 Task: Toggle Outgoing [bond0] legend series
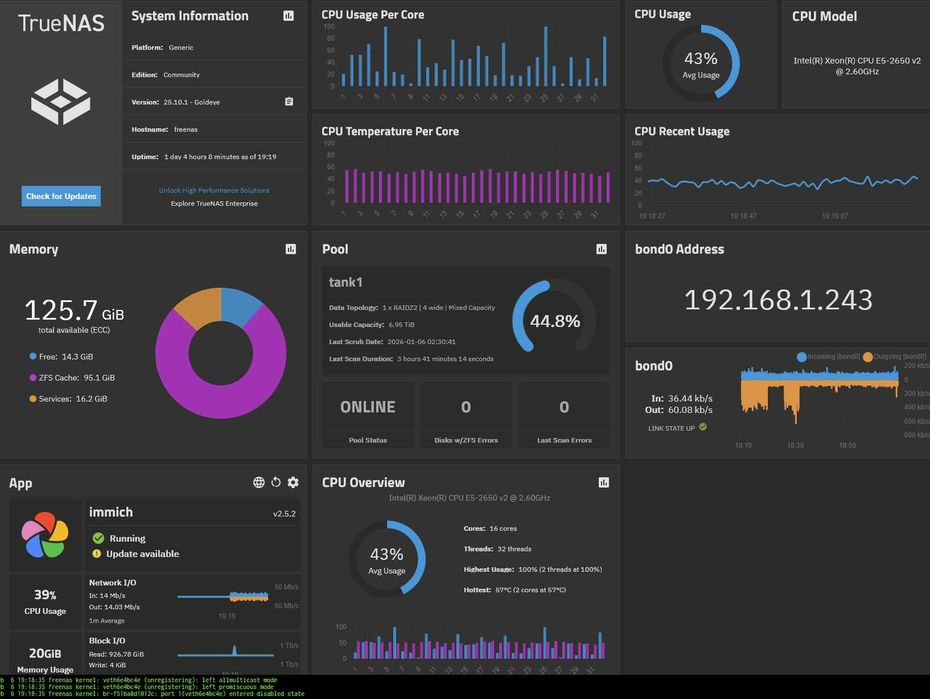point(894,356)
